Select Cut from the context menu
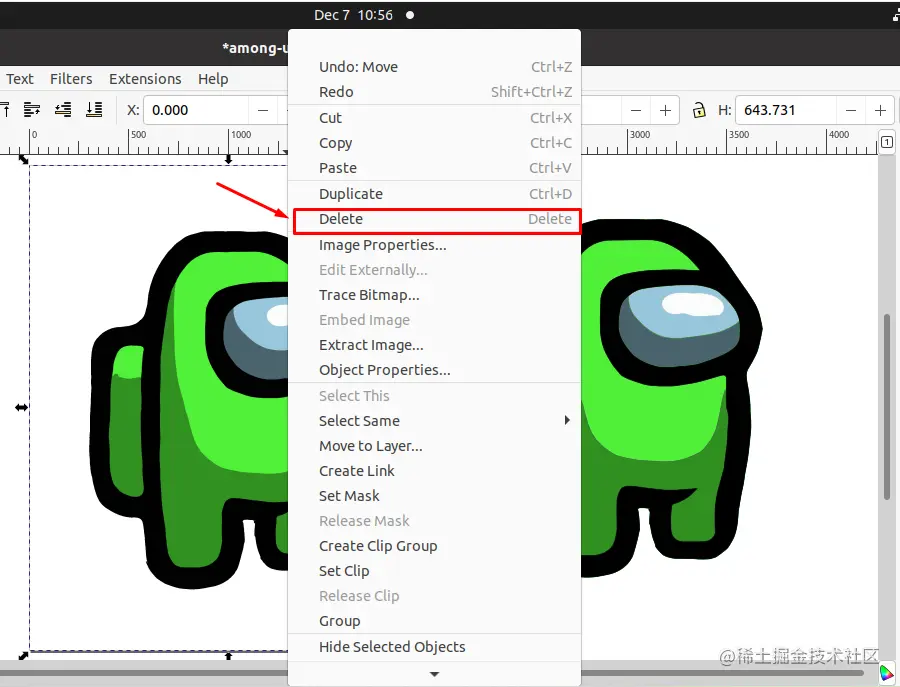The width and height of the screenshot is (900, 687). [x=435, y=118]
